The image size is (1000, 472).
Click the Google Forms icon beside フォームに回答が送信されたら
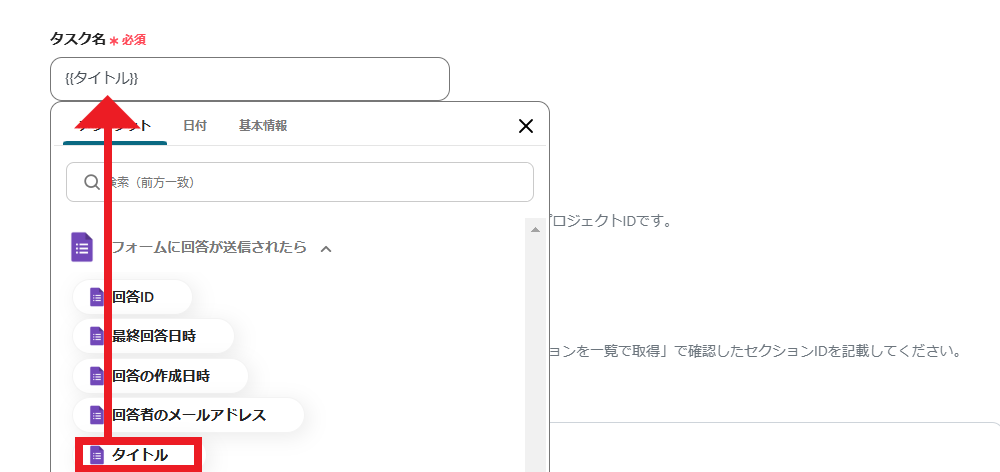tap(81, 247)
